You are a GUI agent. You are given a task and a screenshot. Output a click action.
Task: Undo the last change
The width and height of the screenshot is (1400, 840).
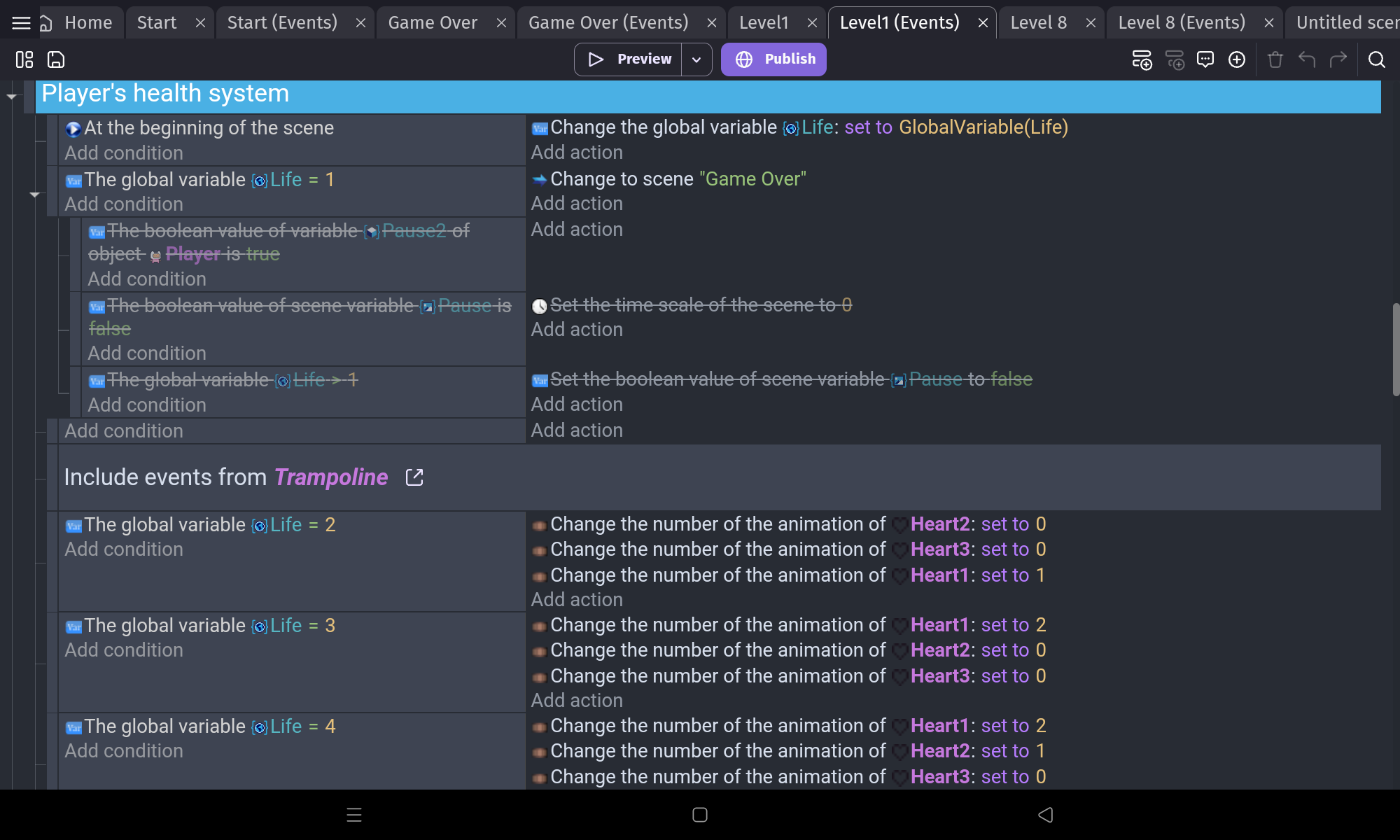coord(1307,59)
